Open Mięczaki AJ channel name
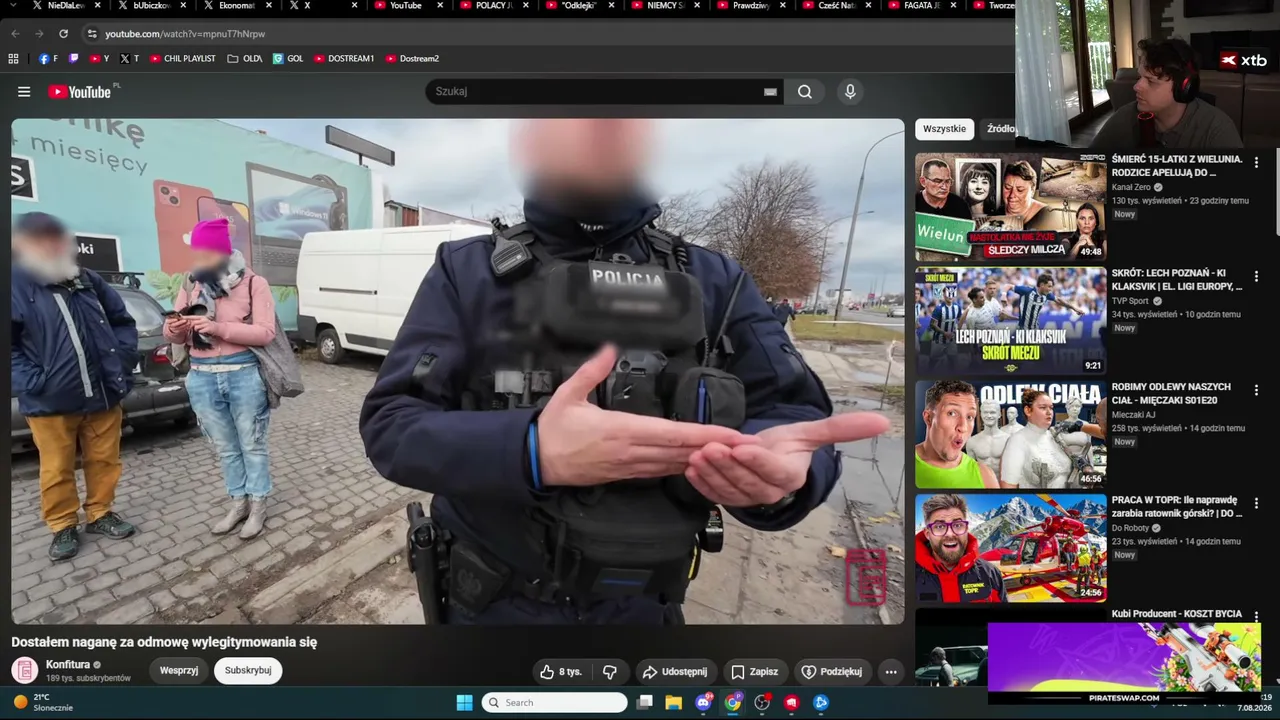This screenshot has height=720, width=1280. [1133, 415]
